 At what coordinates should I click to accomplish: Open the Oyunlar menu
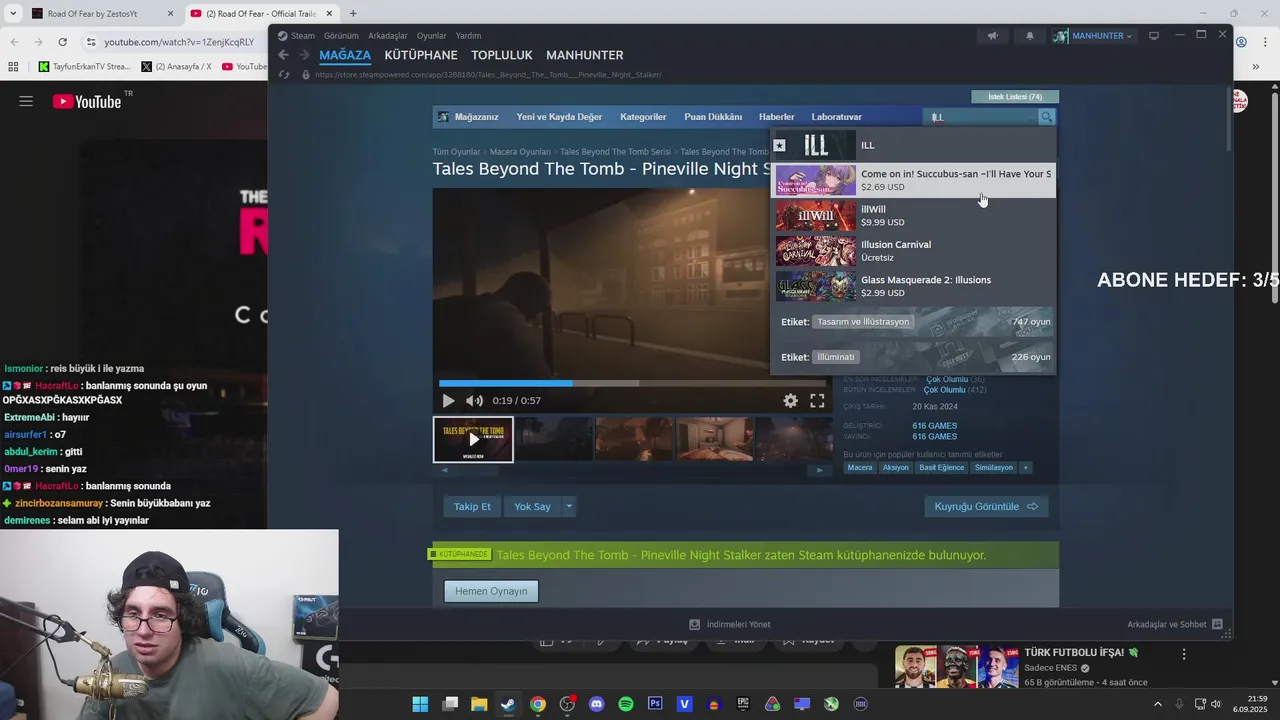click(432, 36)
